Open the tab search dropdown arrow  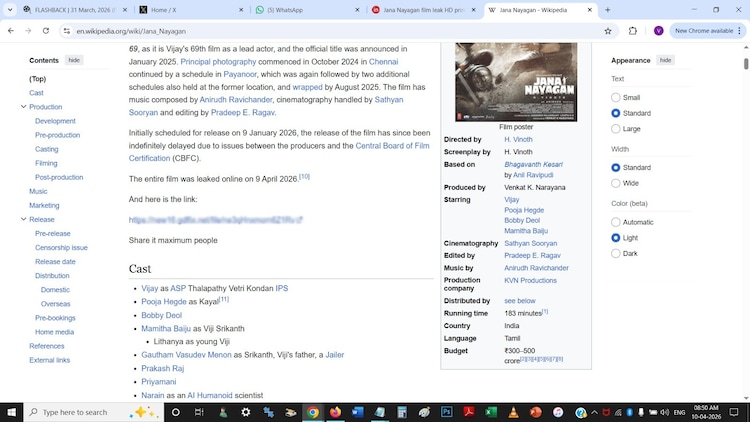tap(10, 10)
